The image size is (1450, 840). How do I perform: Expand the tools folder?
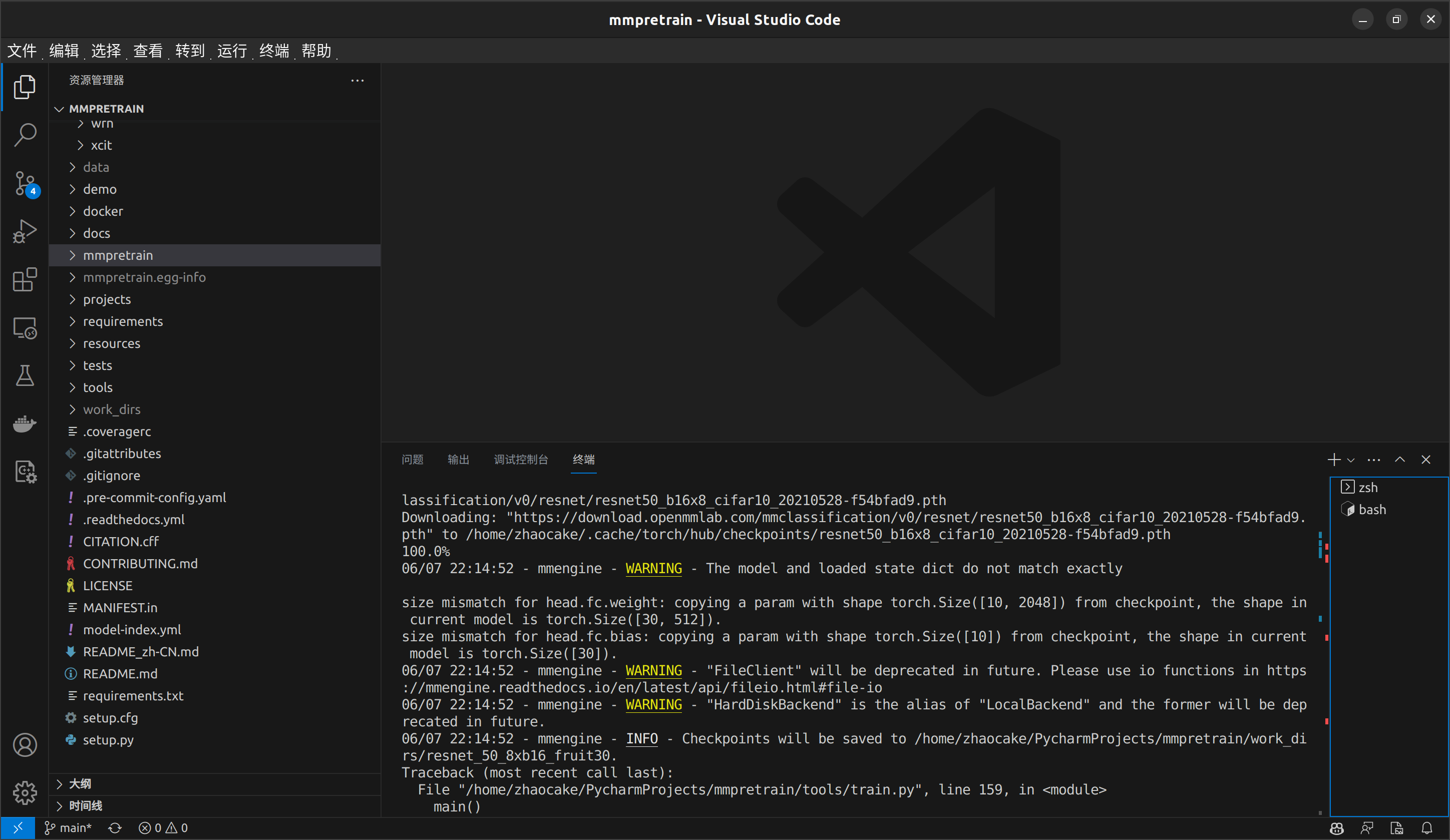pyautogui.click(x=215, y=388)
